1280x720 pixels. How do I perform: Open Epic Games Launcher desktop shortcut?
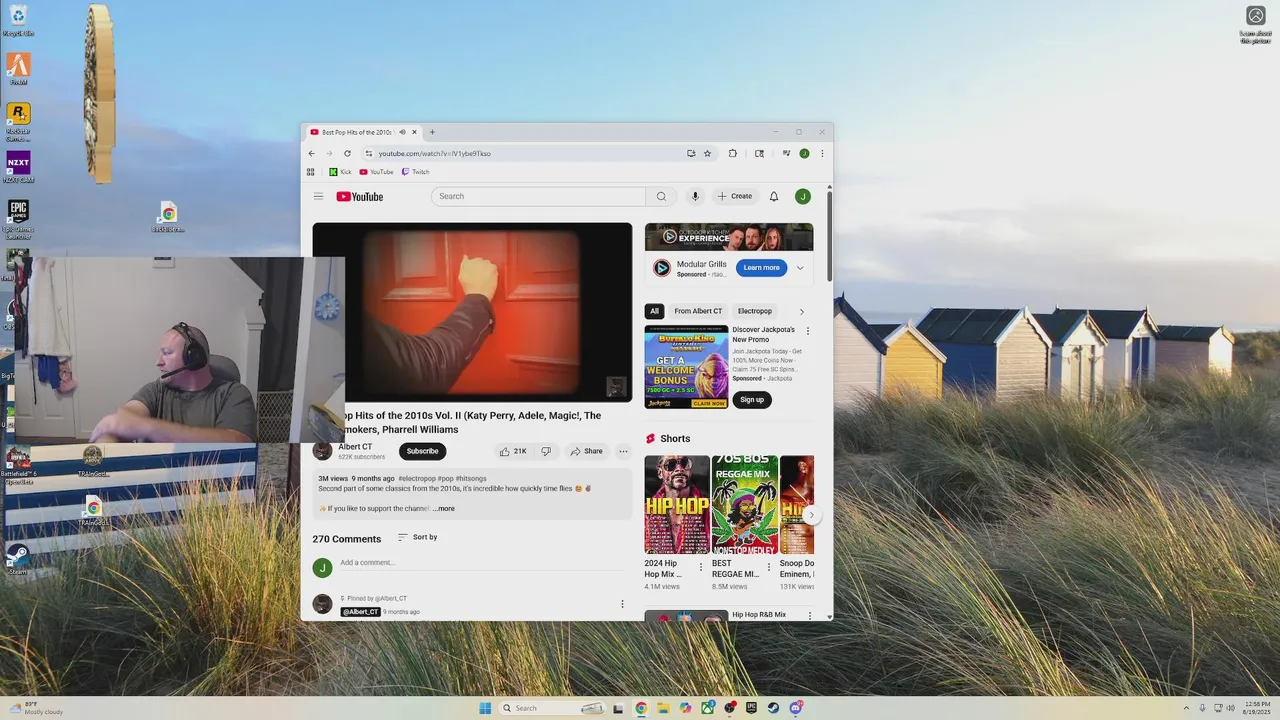pyautogui.click(x=18, y=219)
